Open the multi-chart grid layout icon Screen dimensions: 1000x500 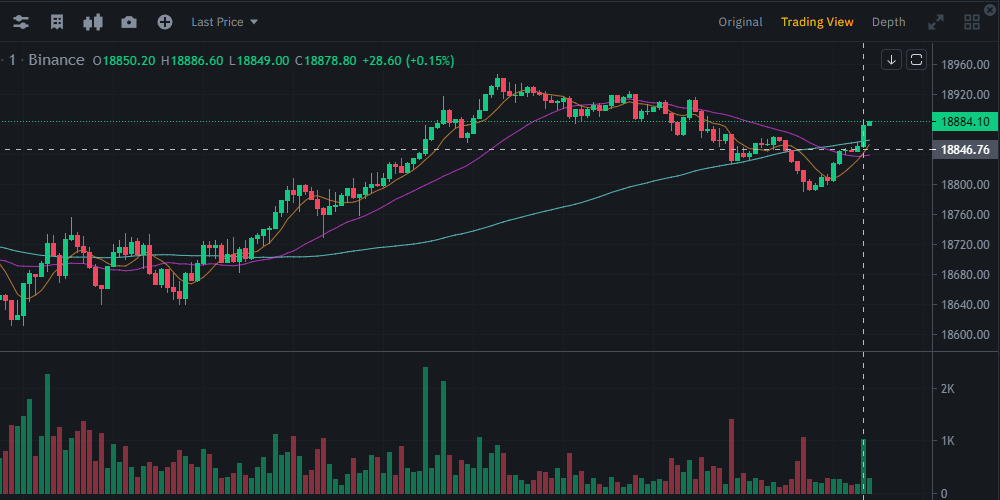[972, 22]
